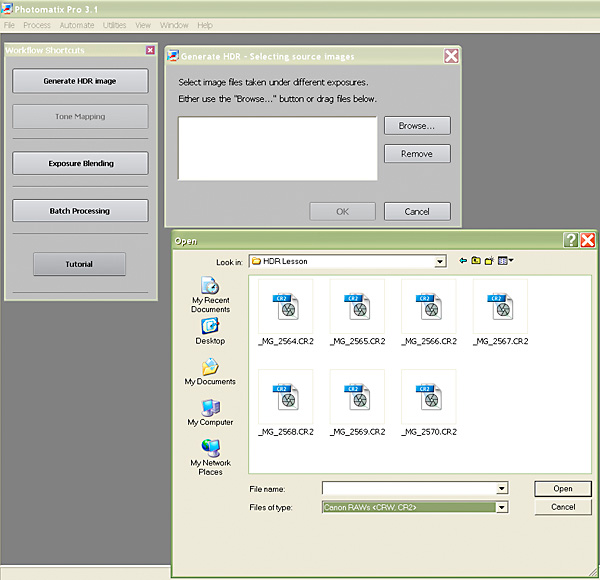Image resolution: width=600 pixels, height=580 pixels.
Task: Expand the Files of type dropdown
Action: (x=502, y=507)
